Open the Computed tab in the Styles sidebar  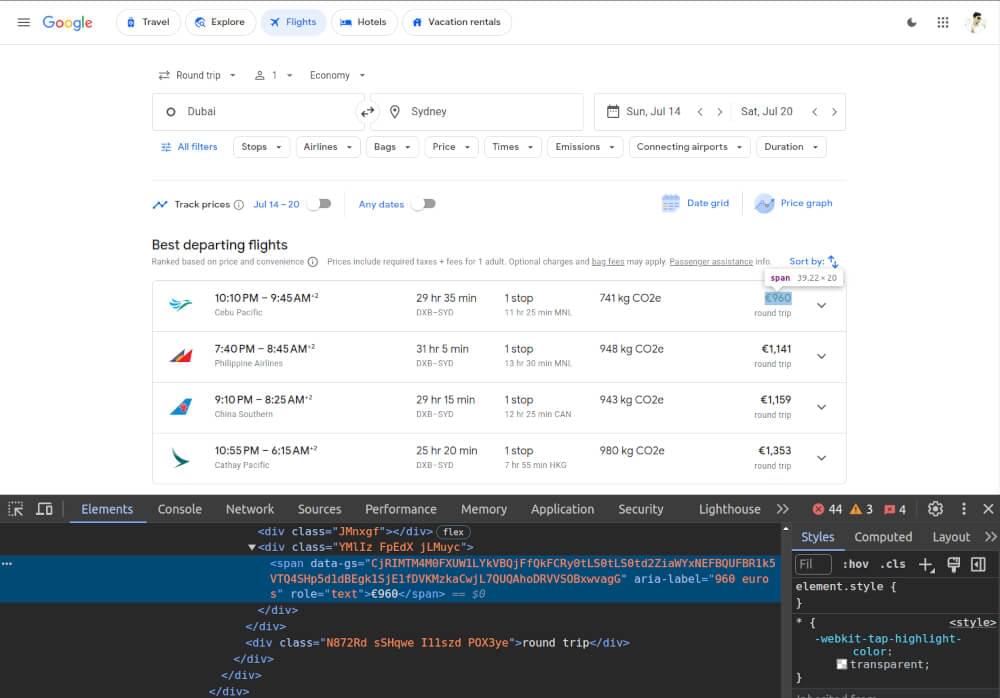[x=883, y=537]
